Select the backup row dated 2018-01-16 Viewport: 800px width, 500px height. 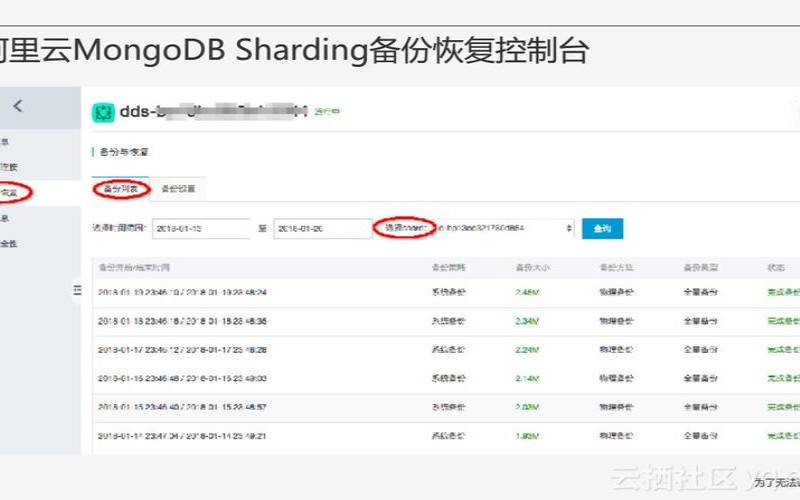click(446, 379)
